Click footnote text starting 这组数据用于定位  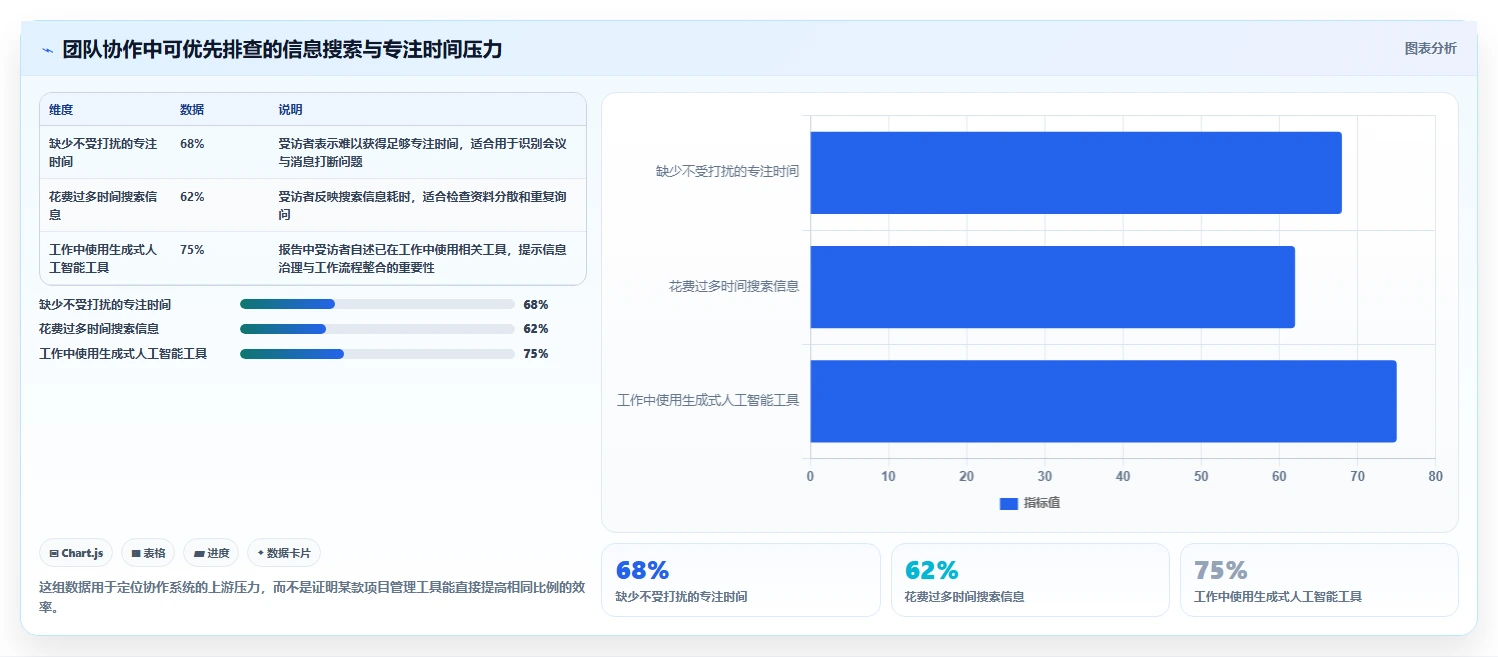pos(312,597)
